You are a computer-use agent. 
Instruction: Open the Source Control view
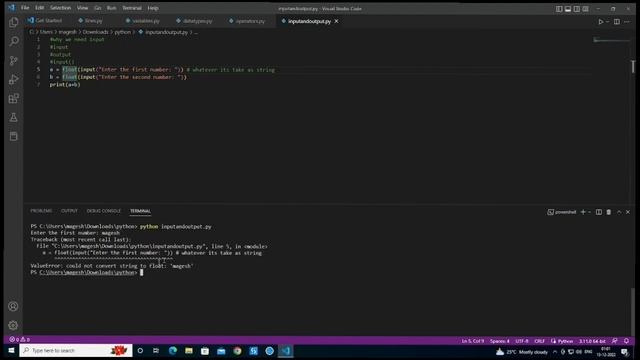[13, 60]
